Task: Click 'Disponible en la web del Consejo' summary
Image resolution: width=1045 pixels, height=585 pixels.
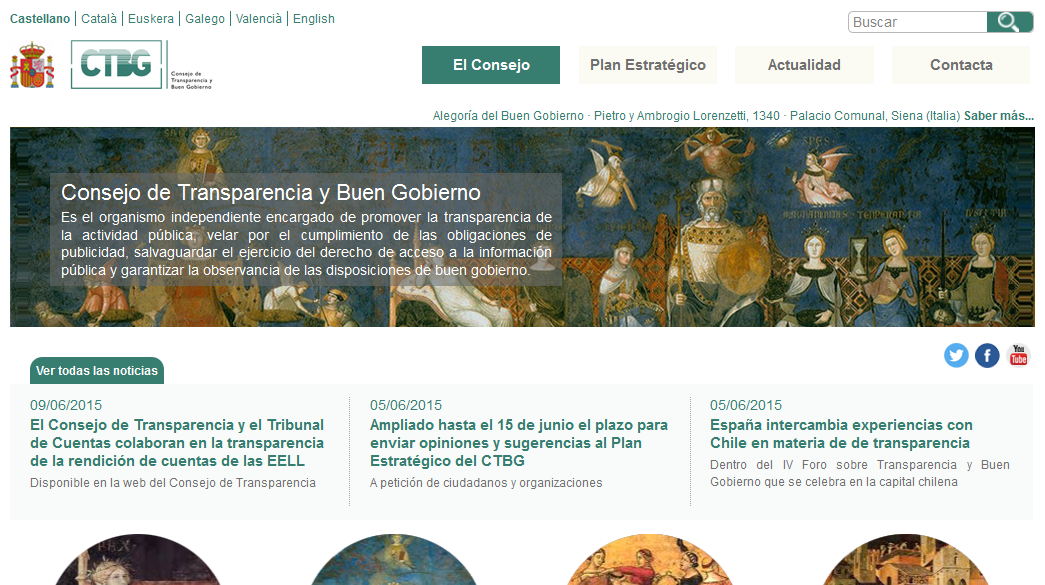Action: click(x=173, y=482)
